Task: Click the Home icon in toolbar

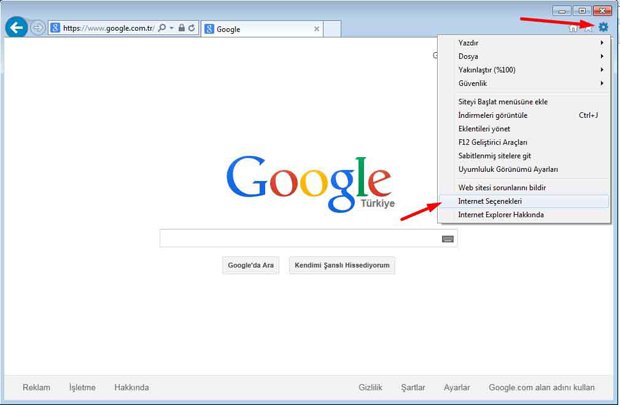Action: pos(573,27)
